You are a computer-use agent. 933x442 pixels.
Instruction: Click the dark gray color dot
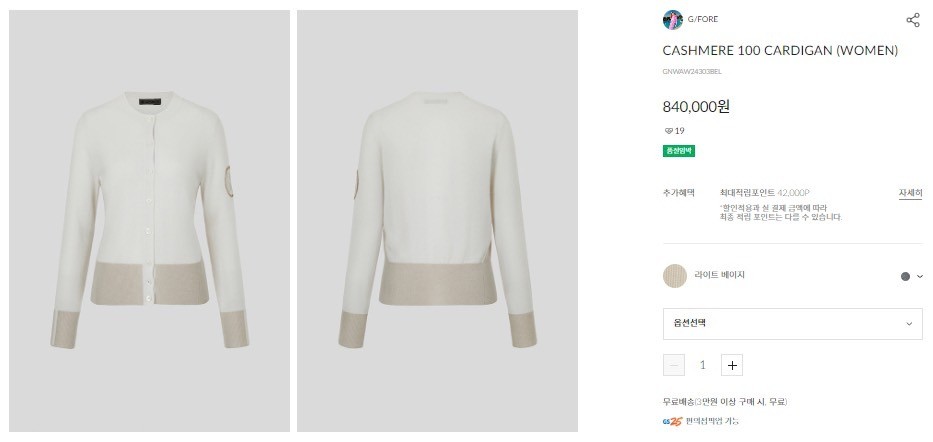pyautogui.click(x=905, y=276)
